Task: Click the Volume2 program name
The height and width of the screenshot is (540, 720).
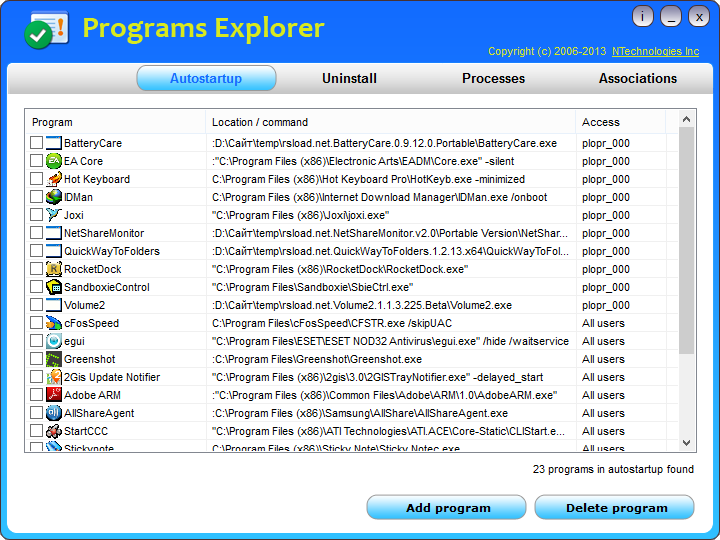Action: [x=84, y=305]
